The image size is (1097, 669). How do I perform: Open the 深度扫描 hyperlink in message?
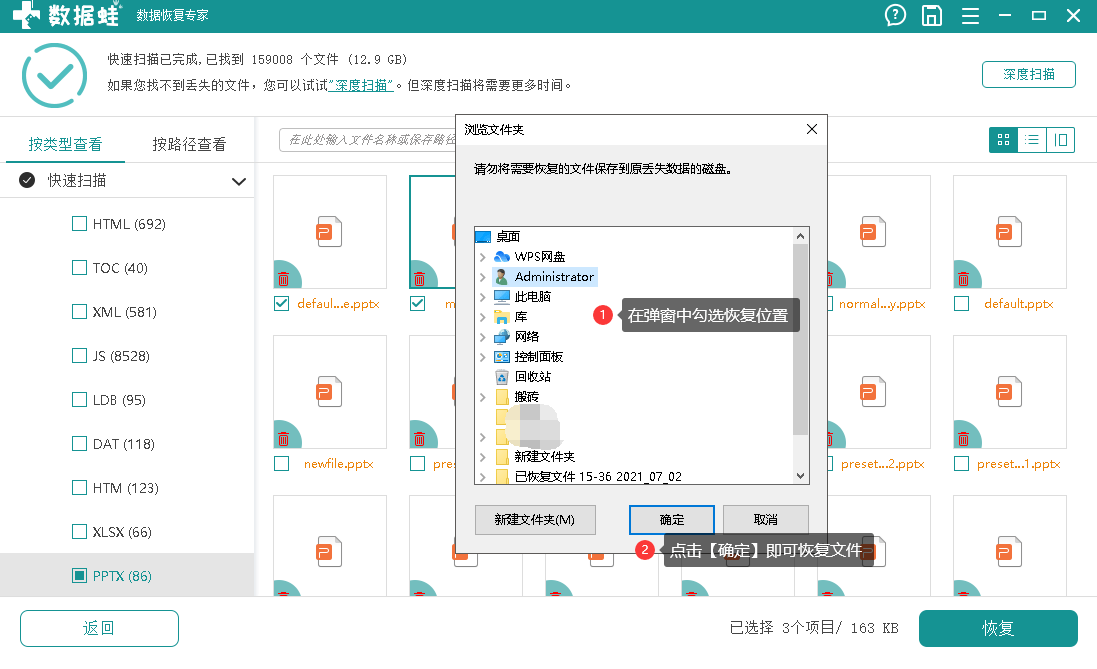(x=361, y=85)
